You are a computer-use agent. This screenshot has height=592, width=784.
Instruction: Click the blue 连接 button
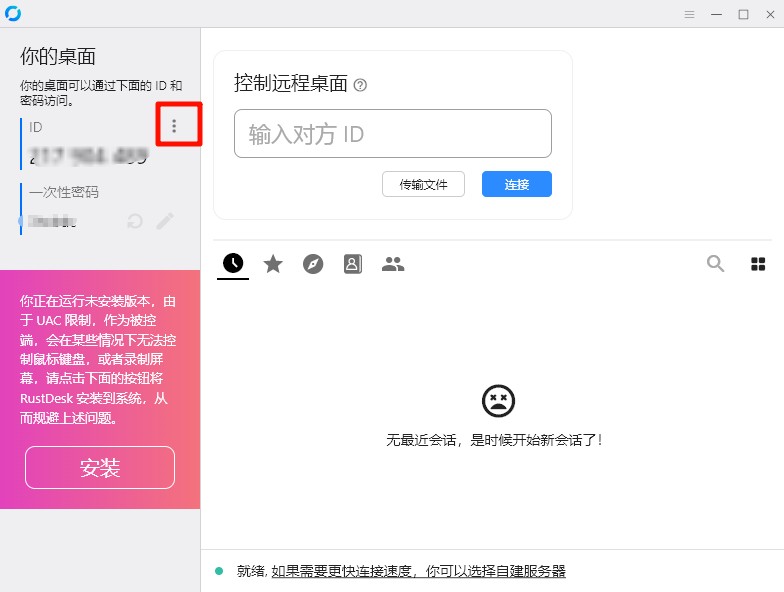516,184
